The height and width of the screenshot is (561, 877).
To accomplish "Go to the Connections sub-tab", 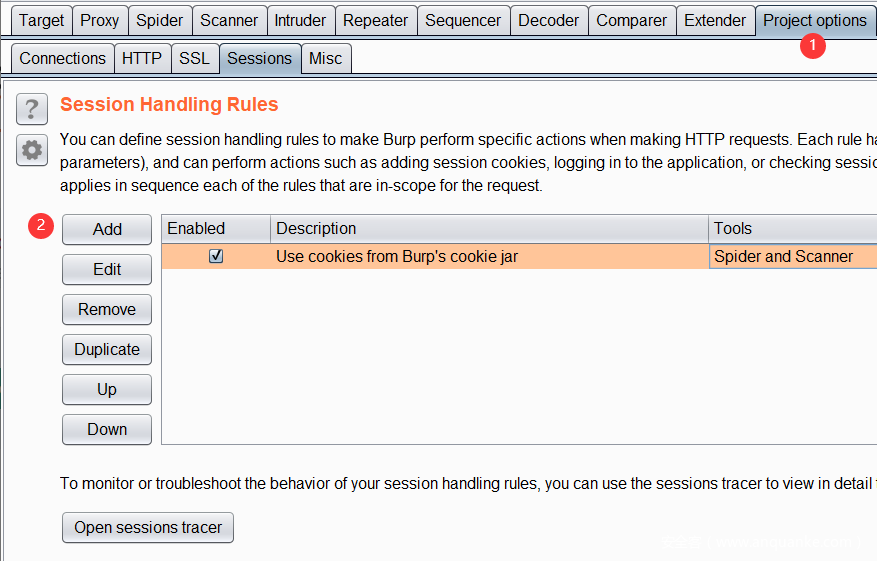I will [62, 58].
